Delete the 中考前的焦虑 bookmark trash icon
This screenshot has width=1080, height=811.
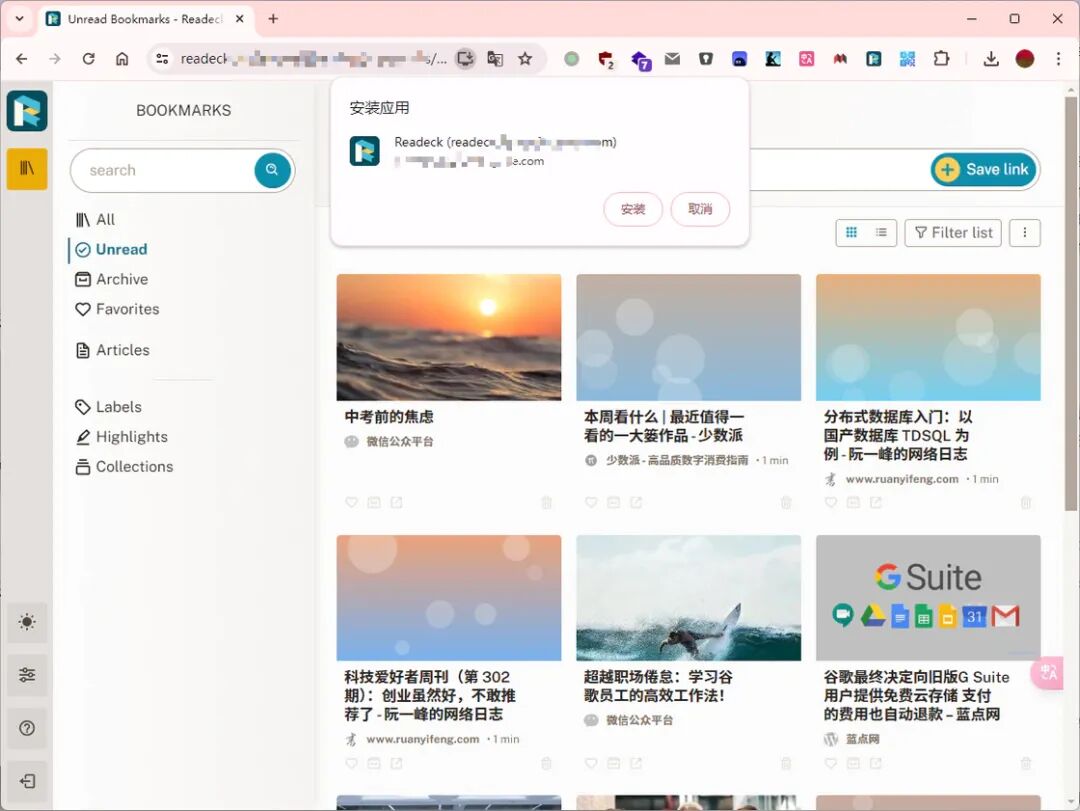[x=546, y=502]
